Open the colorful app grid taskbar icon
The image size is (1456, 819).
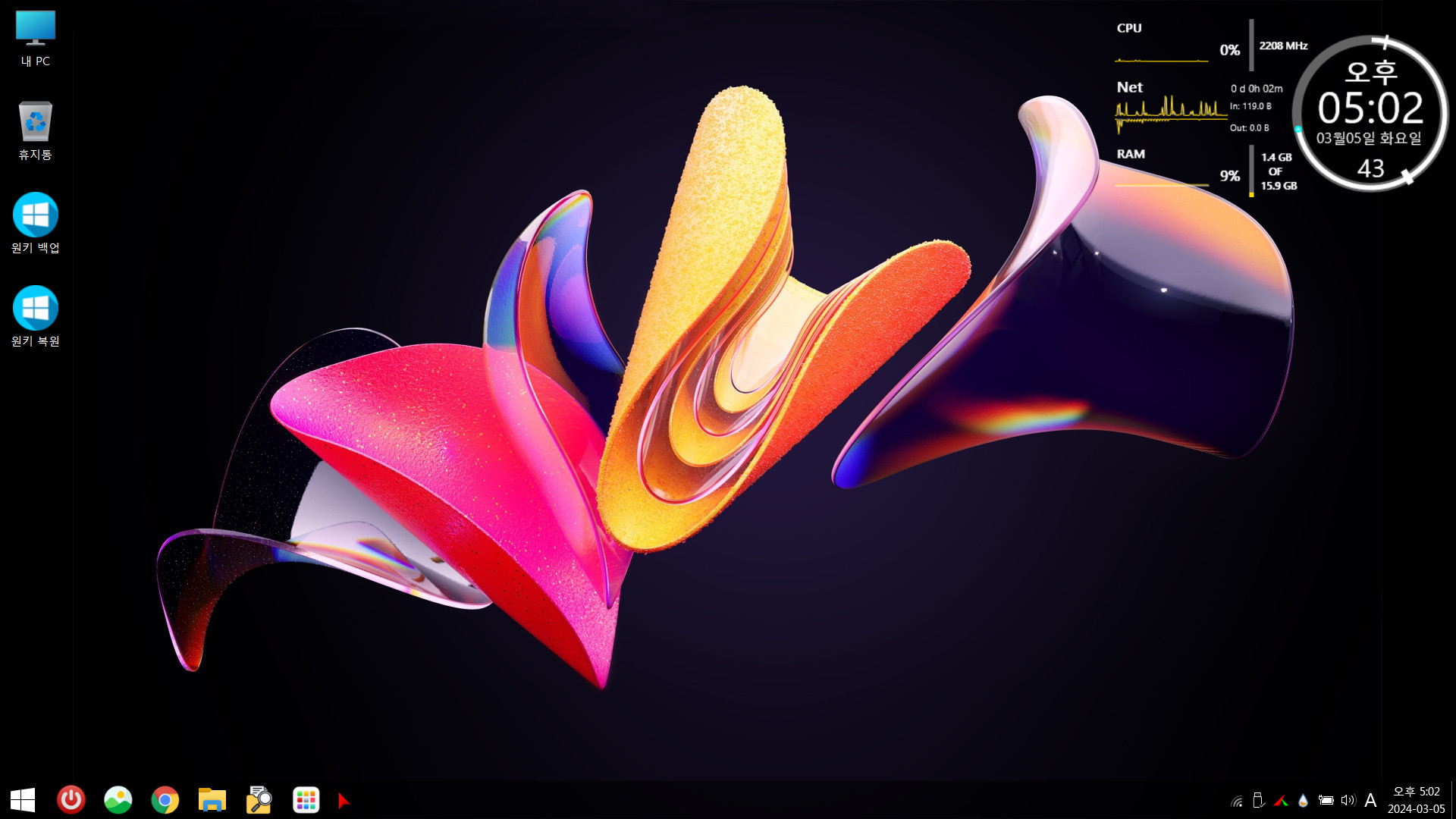(306, 800)
